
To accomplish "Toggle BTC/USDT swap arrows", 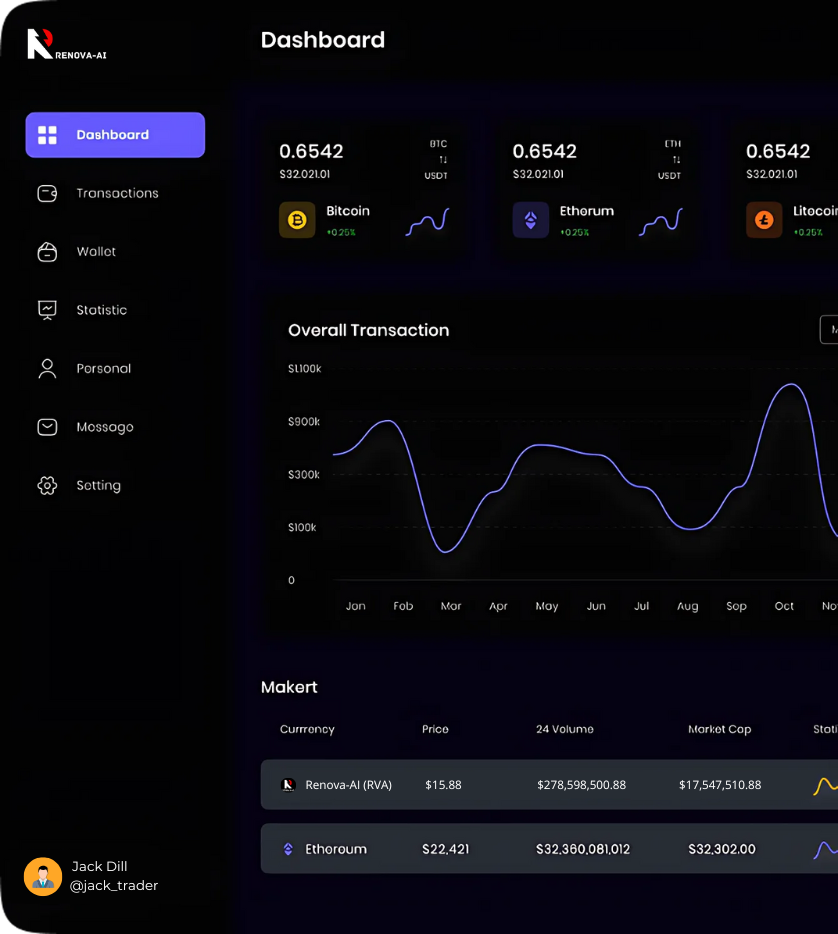I will 443,160.
